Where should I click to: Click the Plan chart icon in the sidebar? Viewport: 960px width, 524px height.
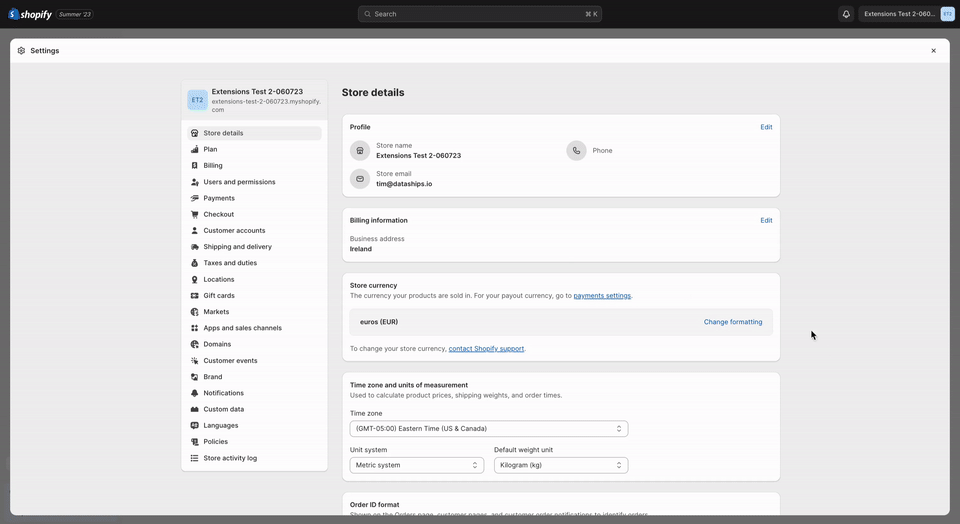point(195,149)
